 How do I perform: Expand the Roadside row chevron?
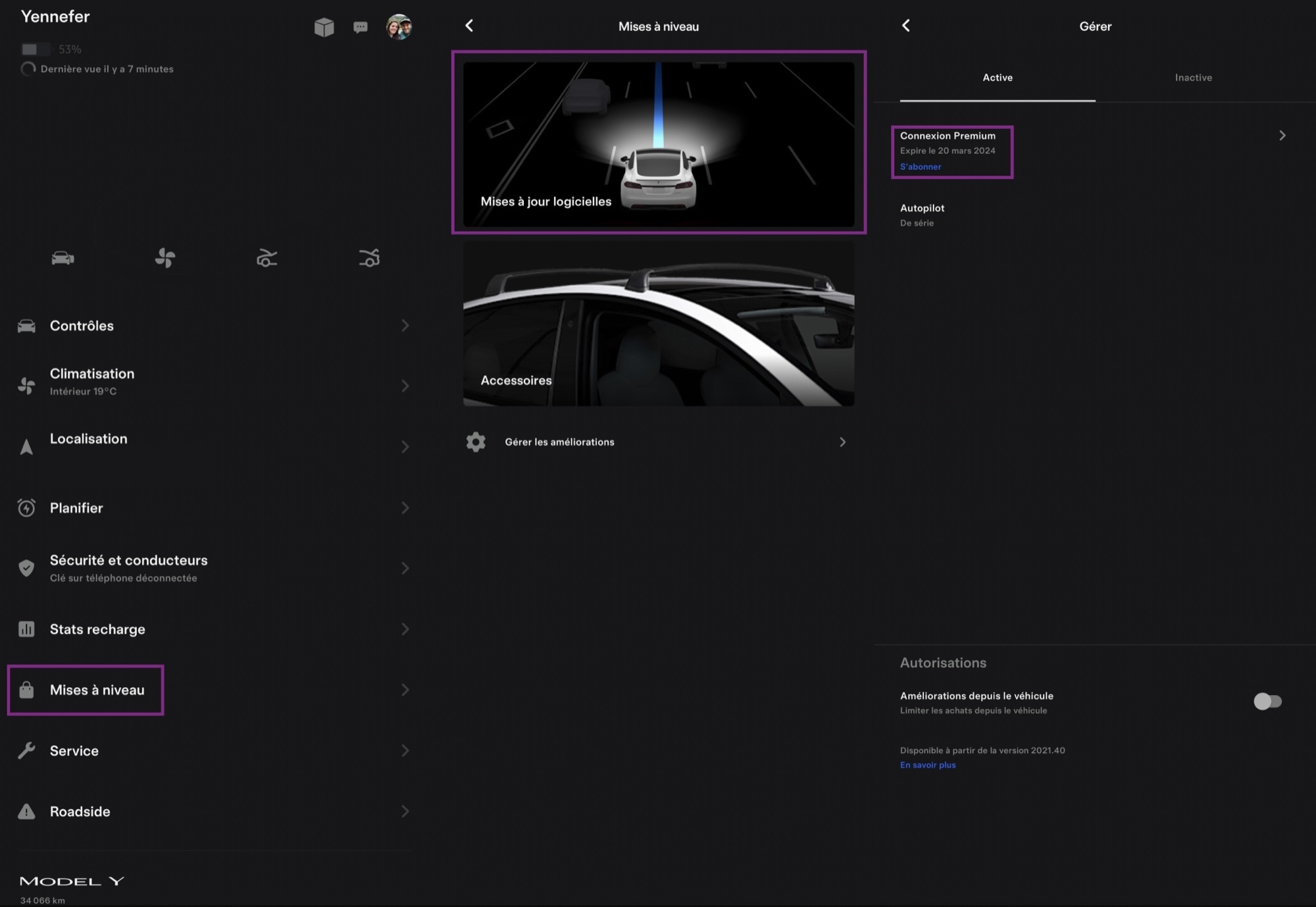pyautogui.click(x=405, y=812)
